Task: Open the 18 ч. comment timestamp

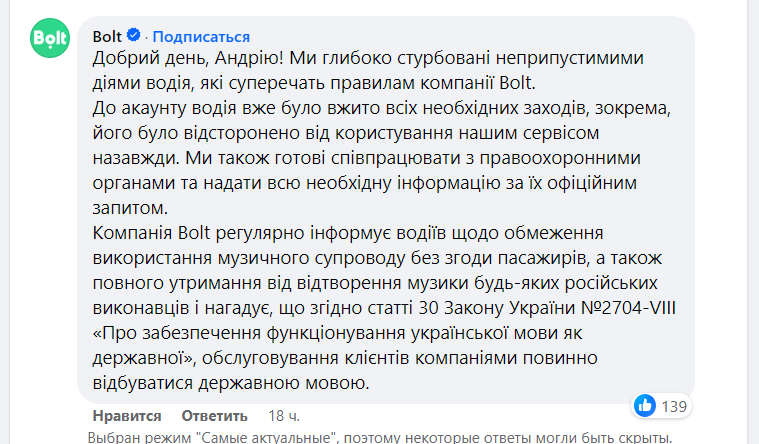Action: click(x=284, y=416)
